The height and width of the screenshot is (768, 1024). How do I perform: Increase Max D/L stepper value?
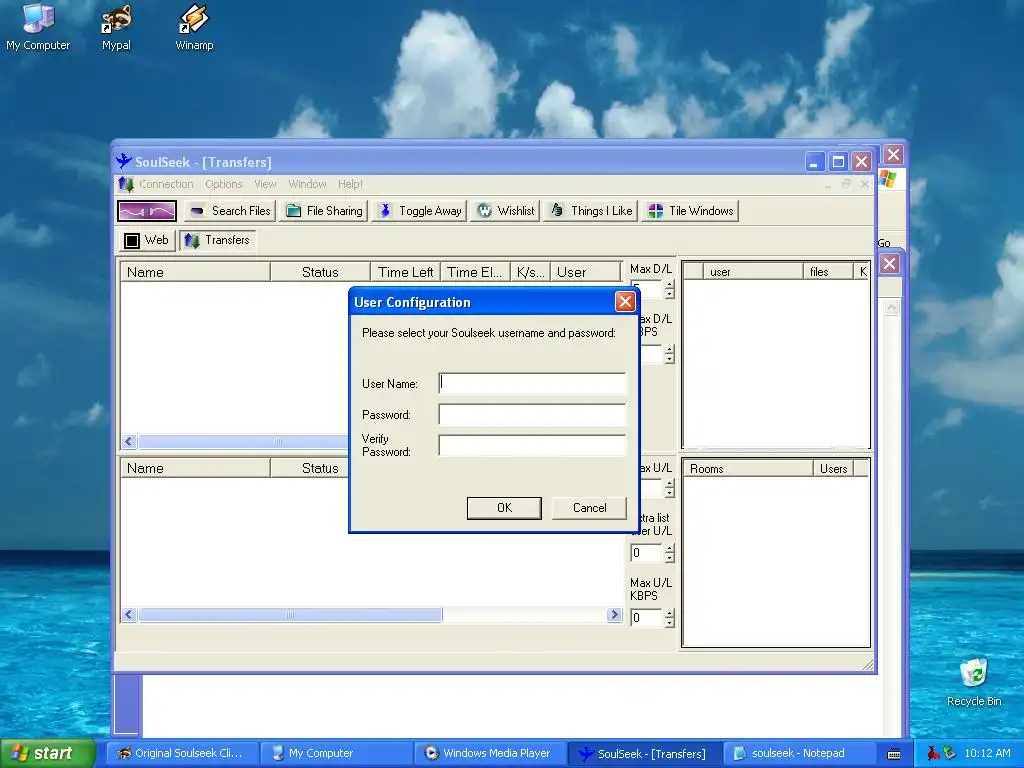(x=669, y=285)
